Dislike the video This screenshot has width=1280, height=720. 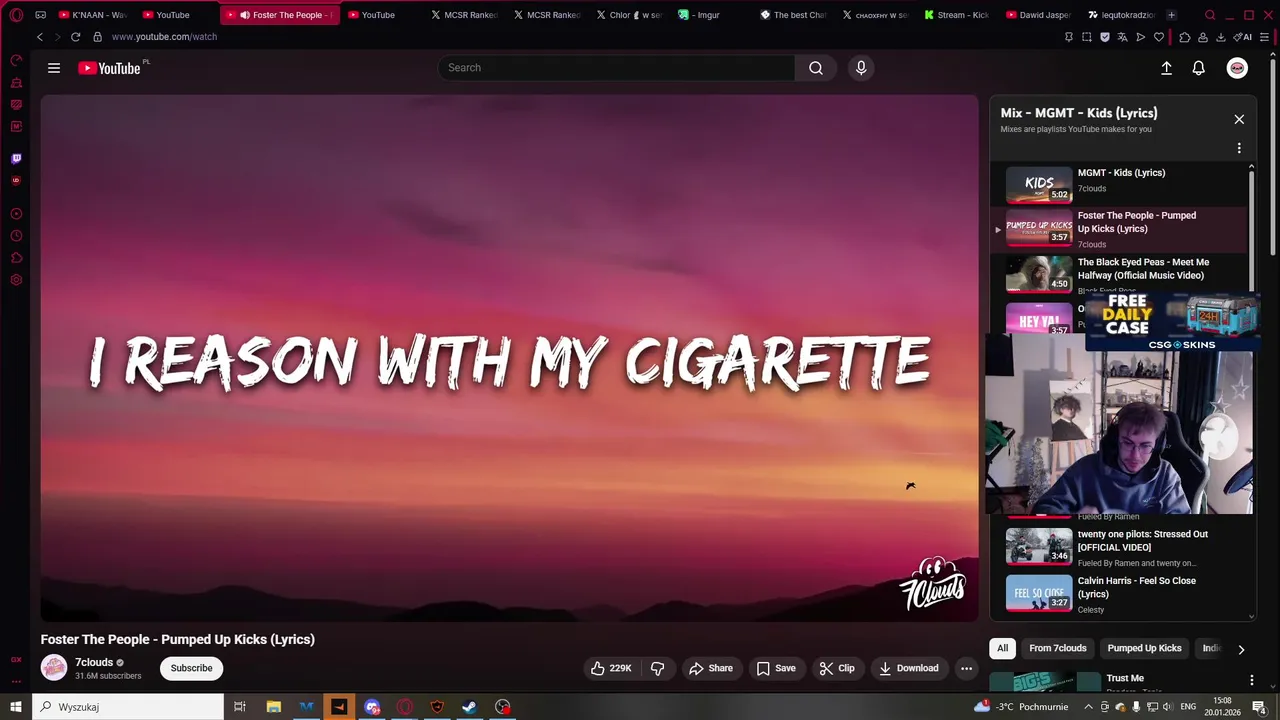(657, 668)
